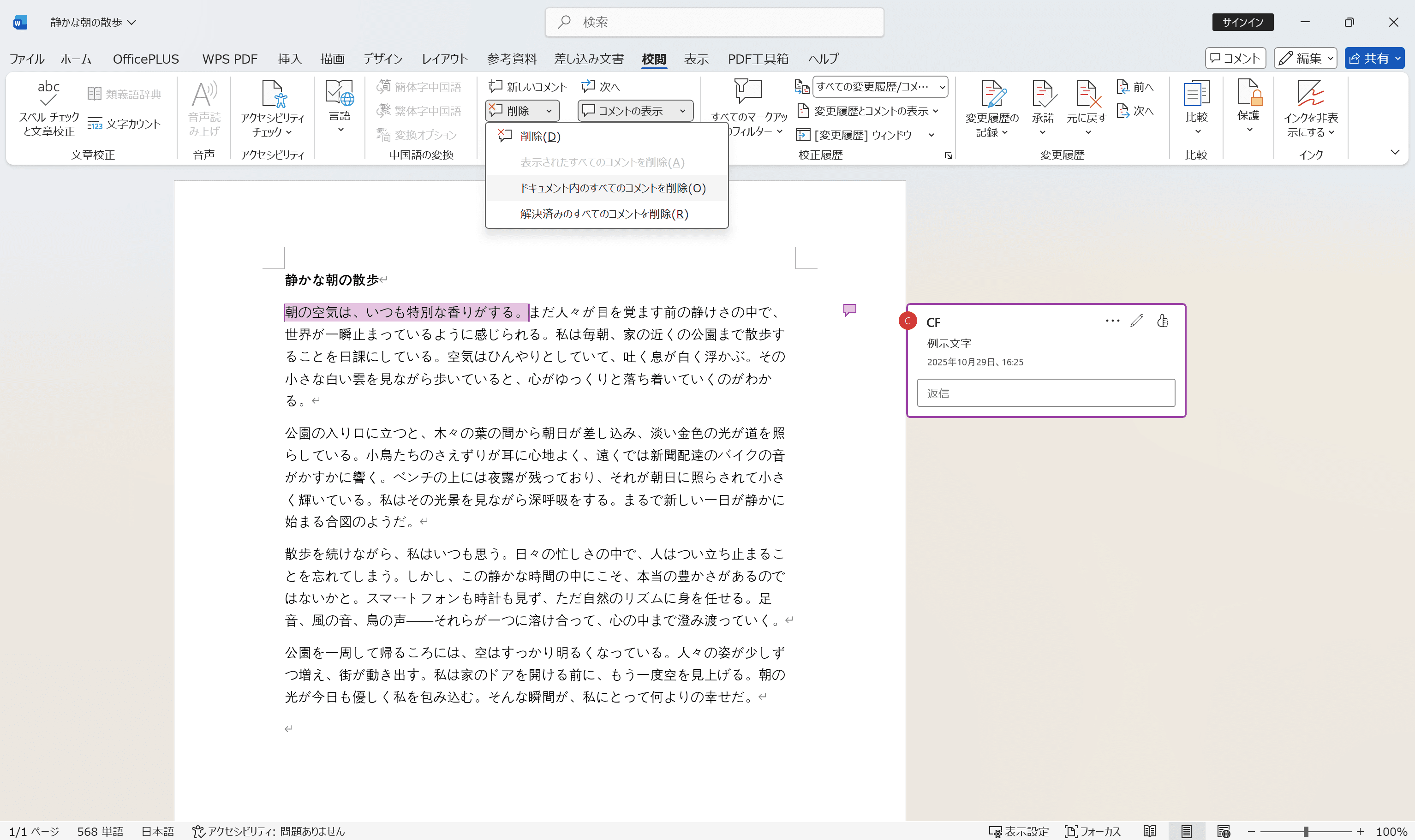
Task: Check 文字カウント for the document
Action: pos(125,124)
